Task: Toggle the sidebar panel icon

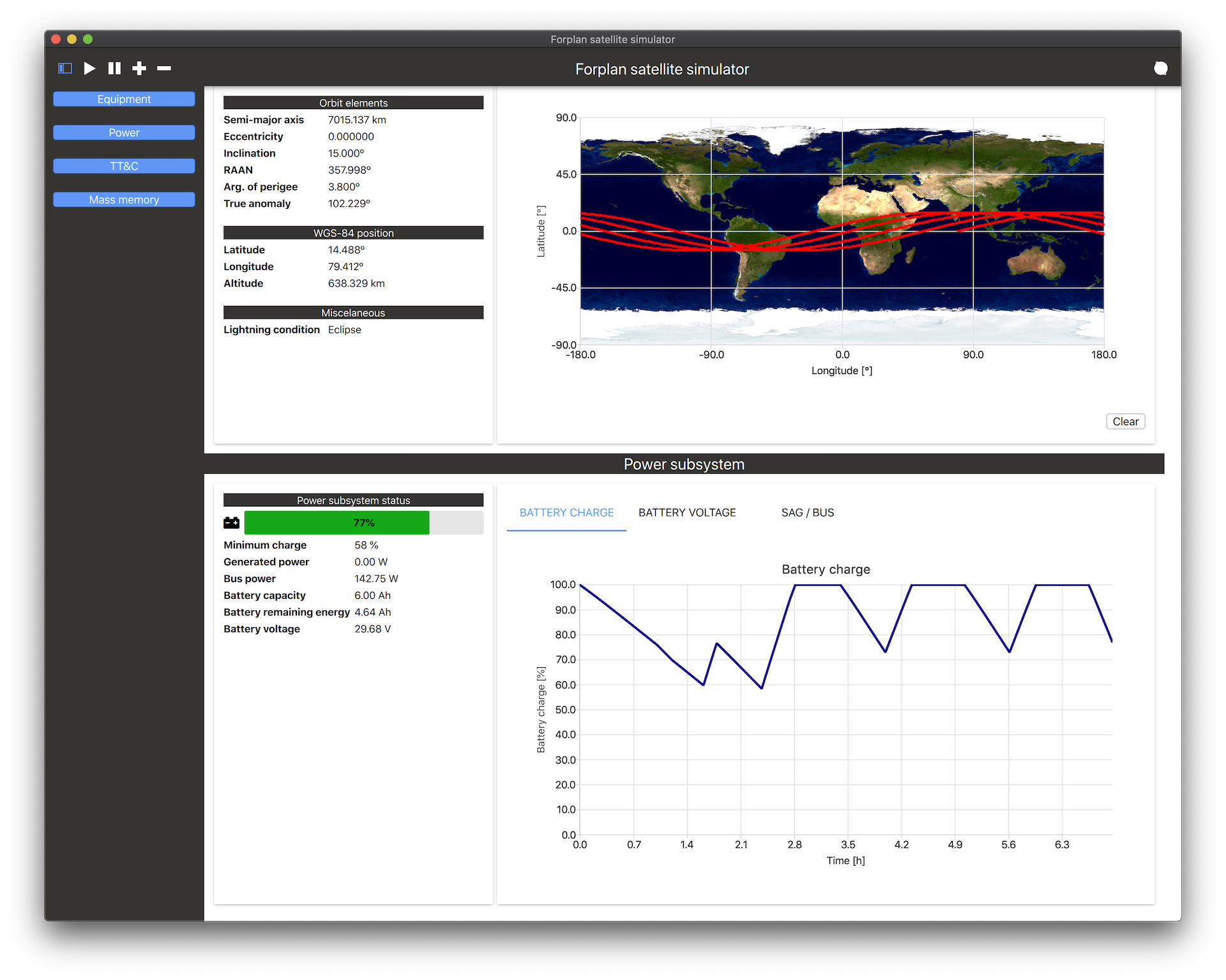Action: (x=65, y=68)
